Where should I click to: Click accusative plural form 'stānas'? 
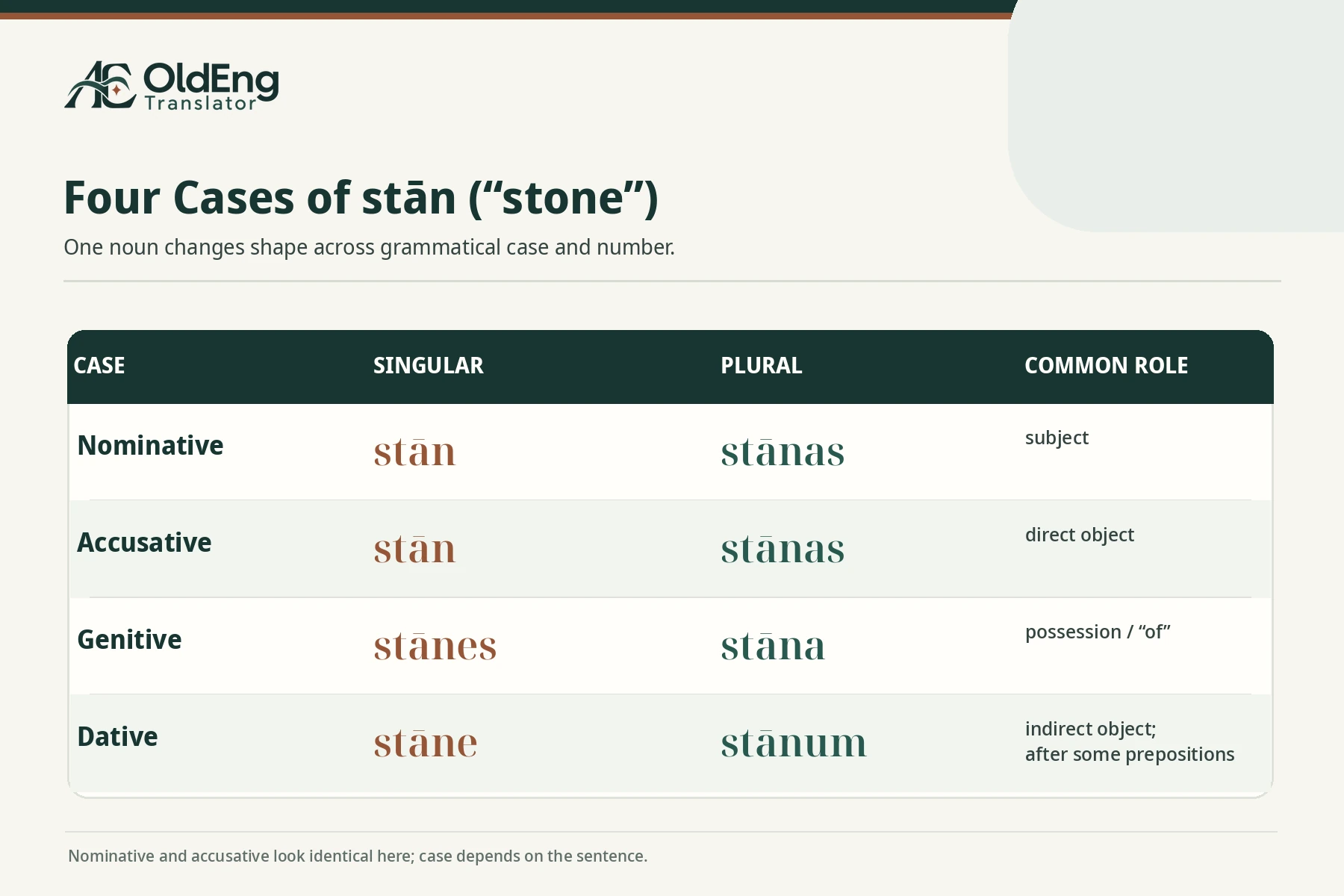click(x=783, y=549)
